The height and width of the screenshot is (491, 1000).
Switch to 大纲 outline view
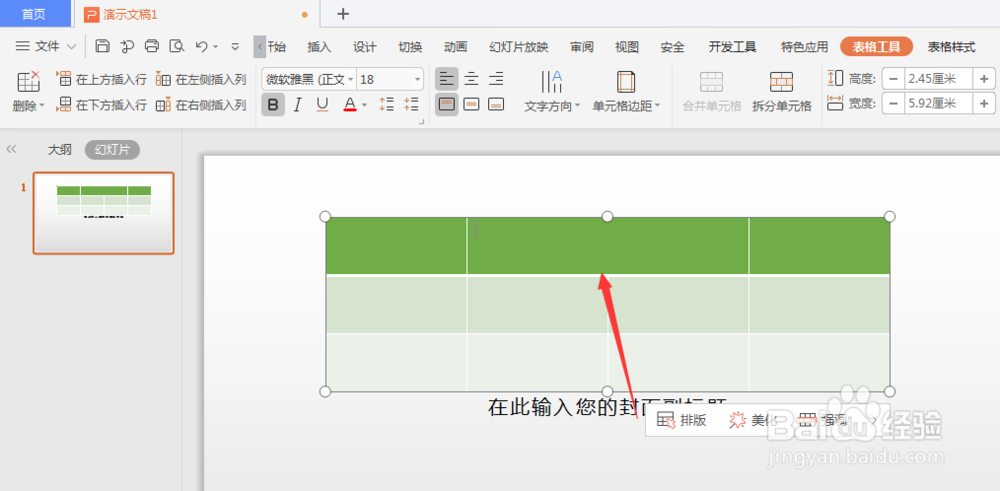pos(59,150)
